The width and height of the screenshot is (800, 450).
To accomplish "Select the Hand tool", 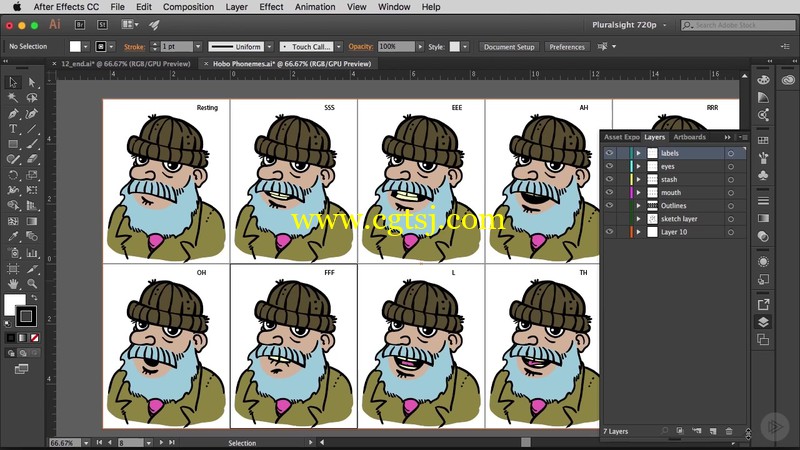I will point(13,284).
